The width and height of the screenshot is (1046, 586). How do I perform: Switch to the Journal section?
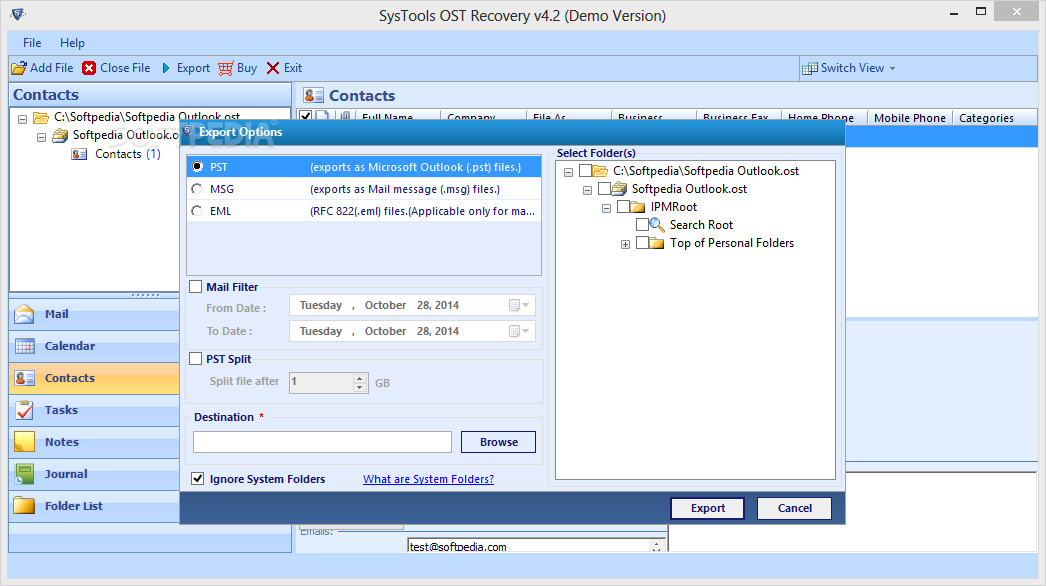point(94,474)
